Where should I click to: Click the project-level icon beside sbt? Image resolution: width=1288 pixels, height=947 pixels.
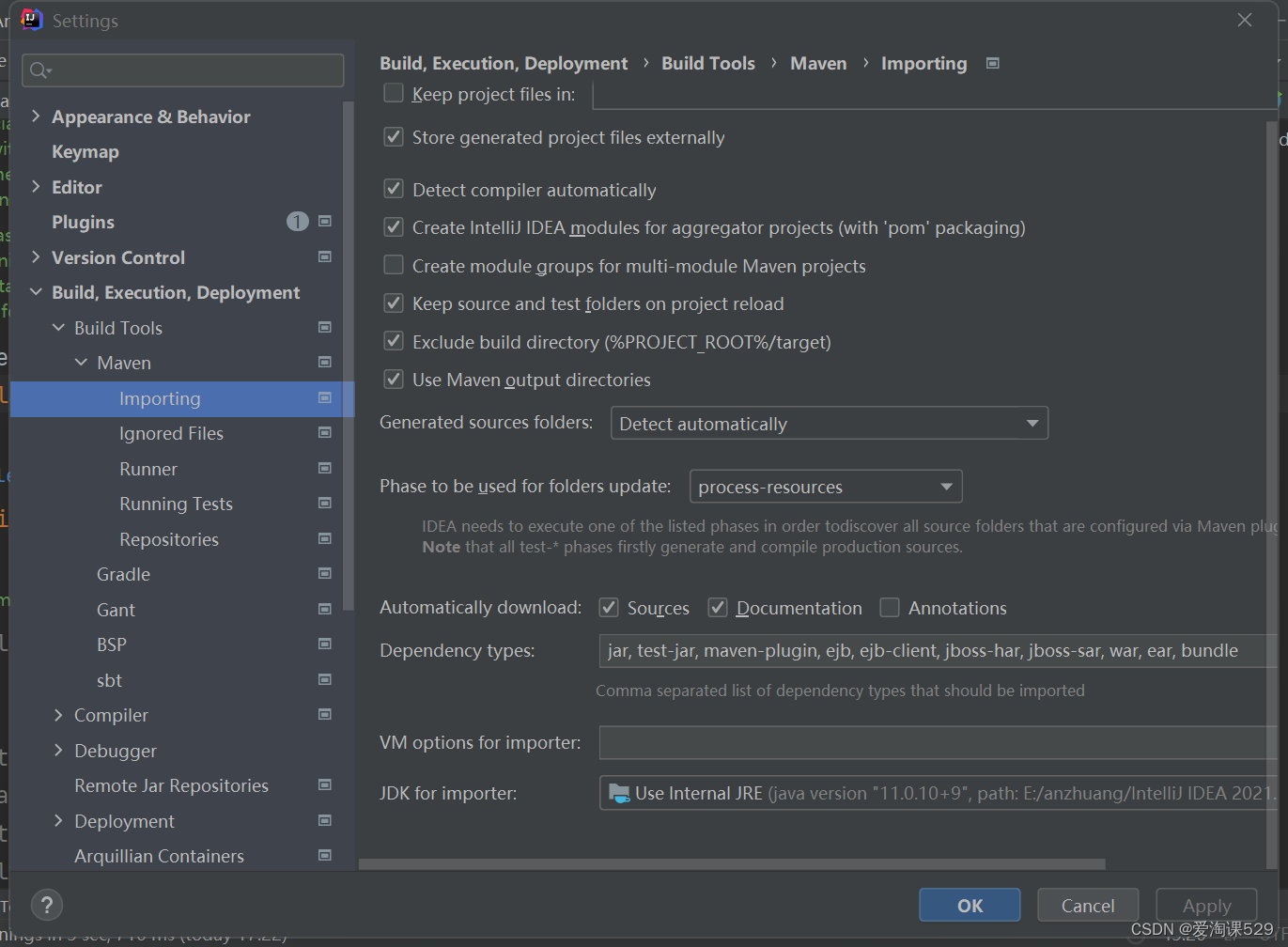click(x=325, y=679)
